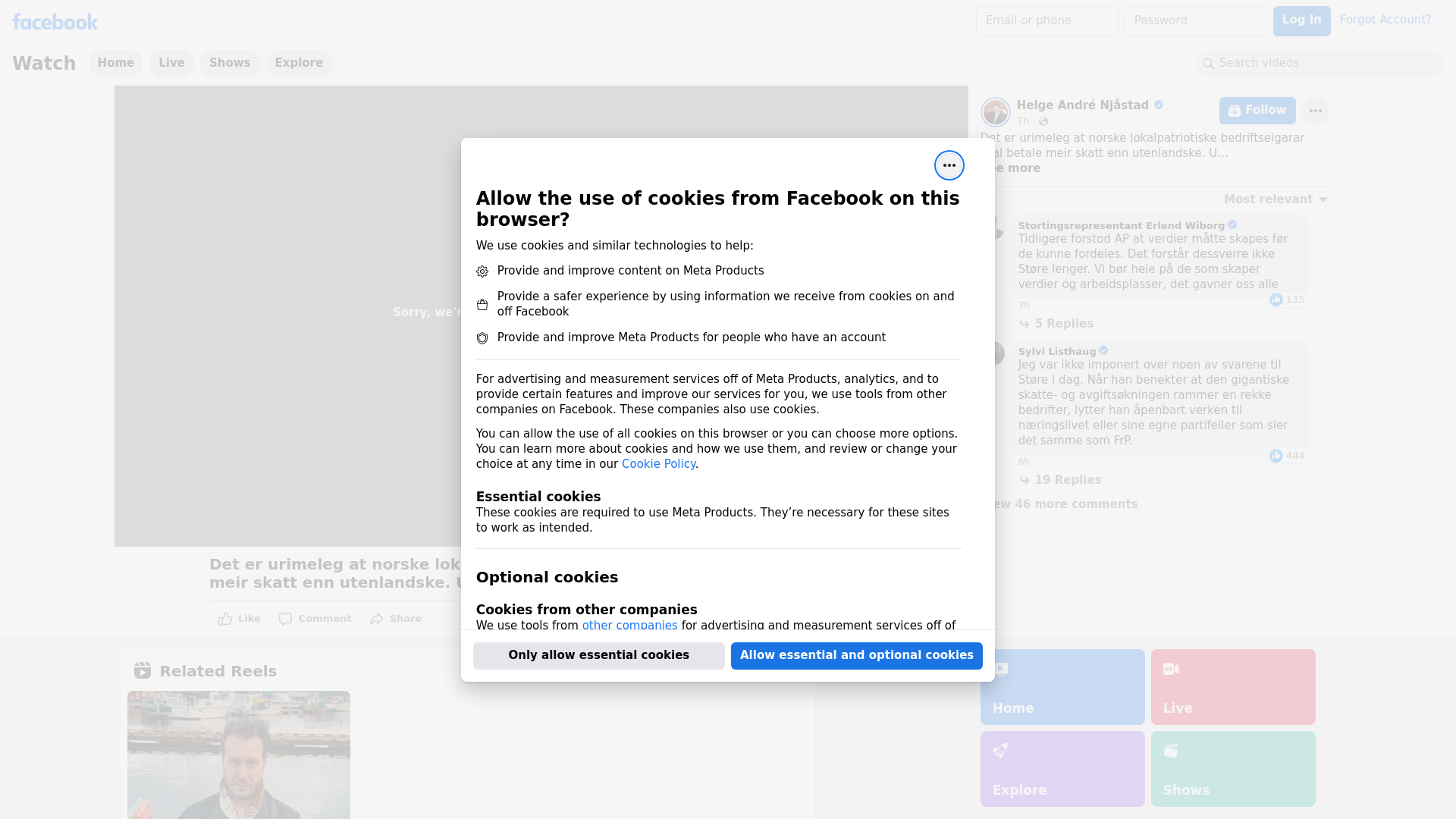Open the Cookie Policy link
This screenshot has width=1456, height=819.
coord(658,464)
